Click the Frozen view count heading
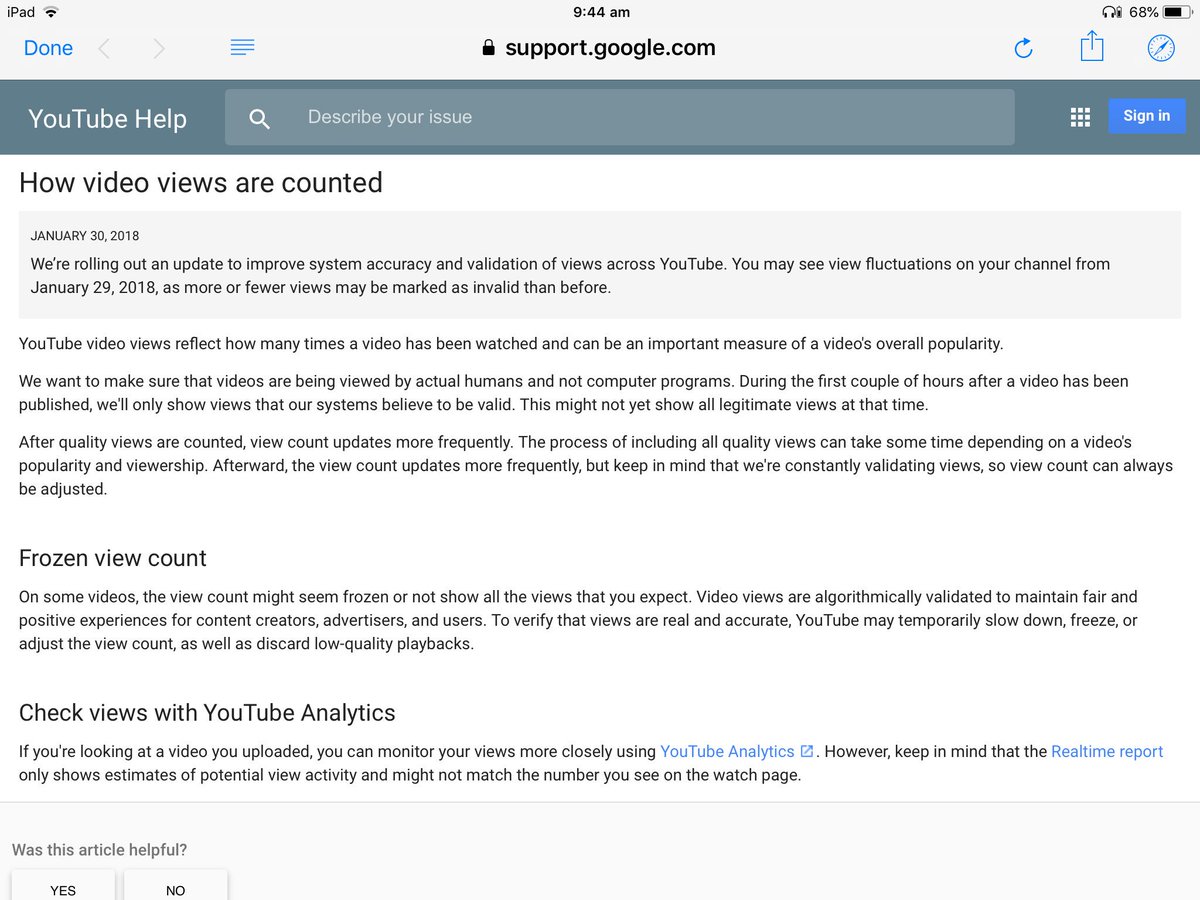Screen dimensions: 1200x900 113,558
